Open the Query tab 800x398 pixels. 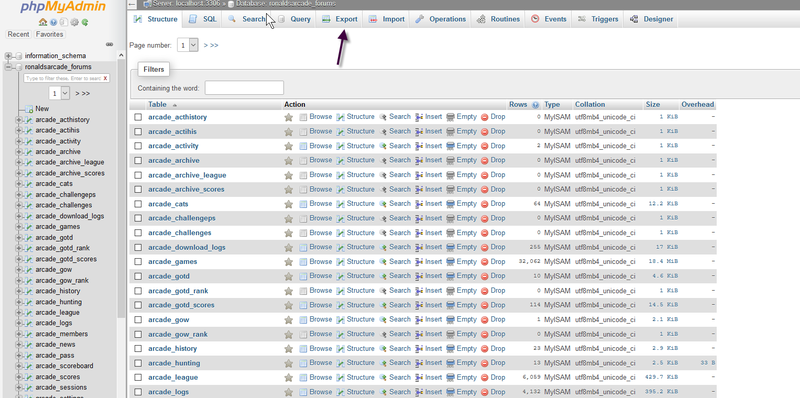(x=295, y=19)
